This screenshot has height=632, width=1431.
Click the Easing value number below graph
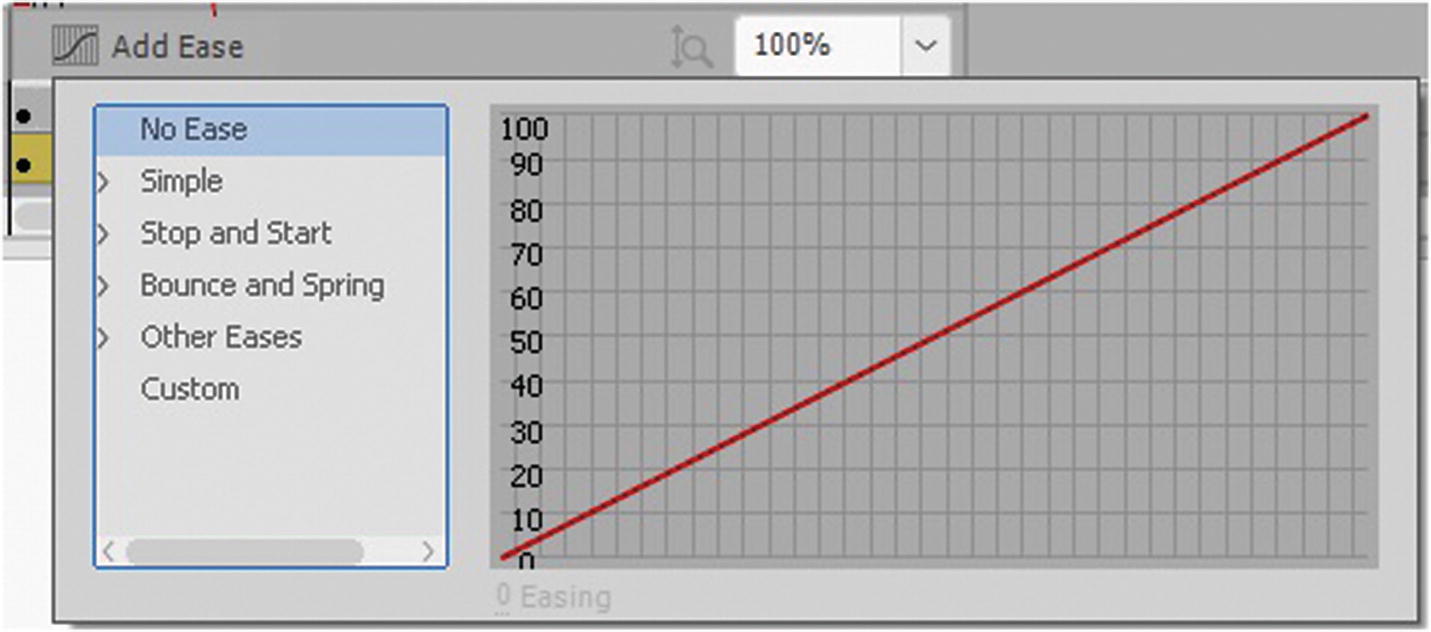pyautogui.click(x=503, y=597)
